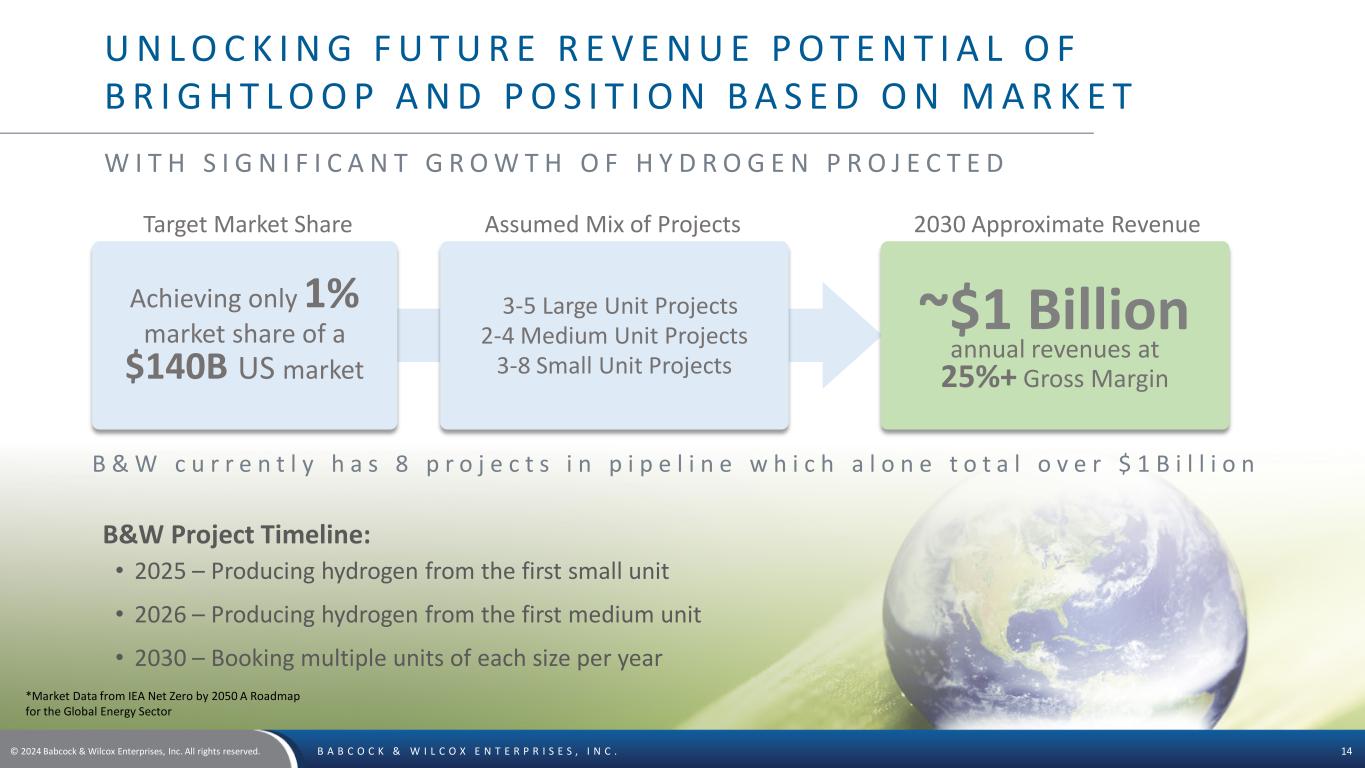Click the "$140B US market" text

(244, 369)
